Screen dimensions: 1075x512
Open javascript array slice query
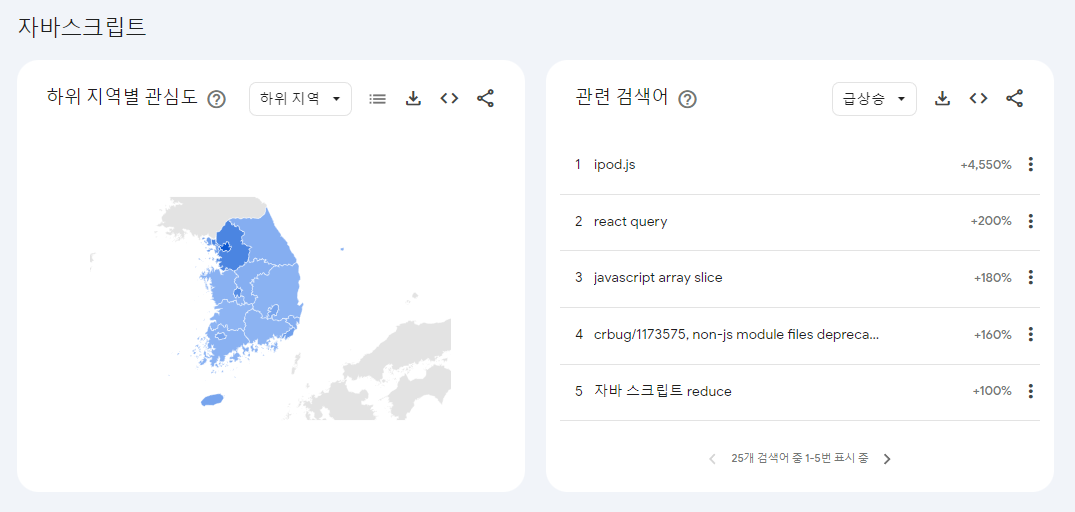(658, 278)
